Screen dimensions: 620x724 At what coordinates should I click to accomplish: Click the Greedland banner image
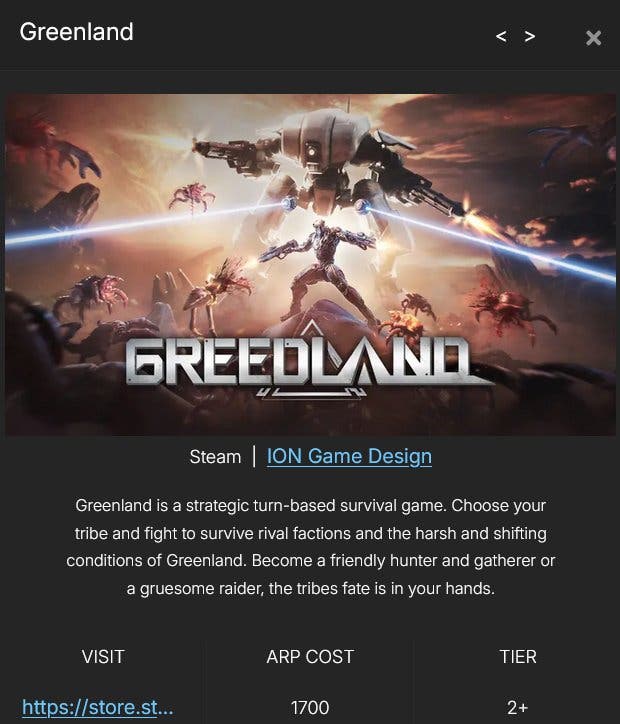310,265
